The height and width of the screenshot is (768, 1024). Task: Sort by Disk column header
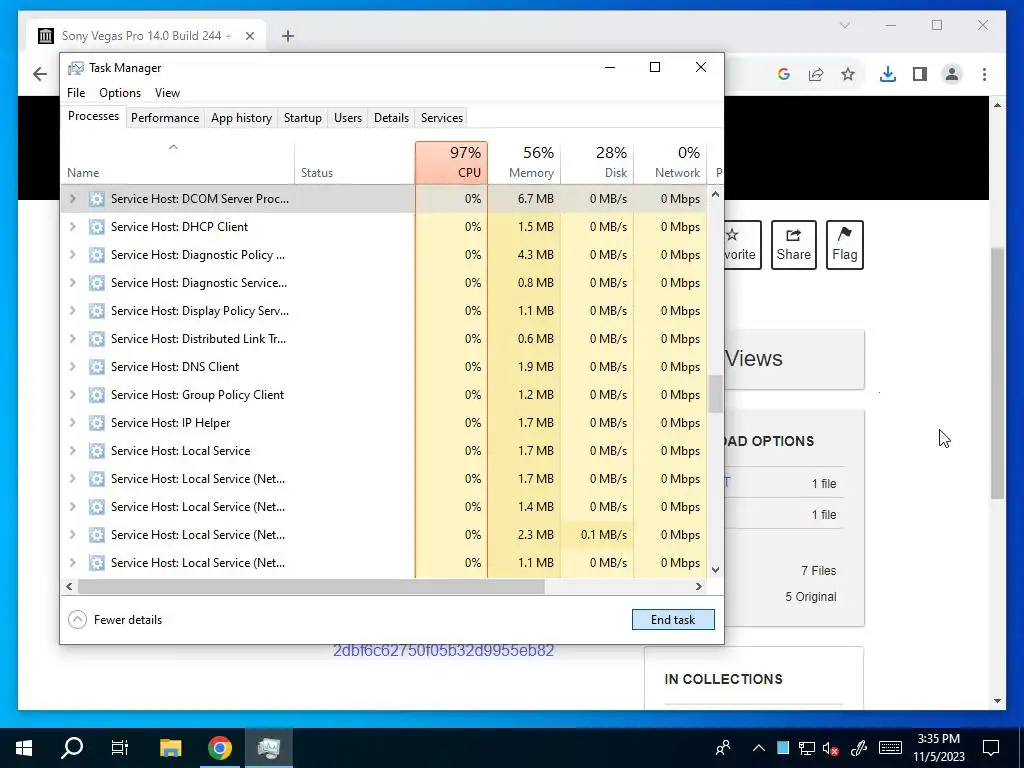pyautogui.click(x=597, y=162)
